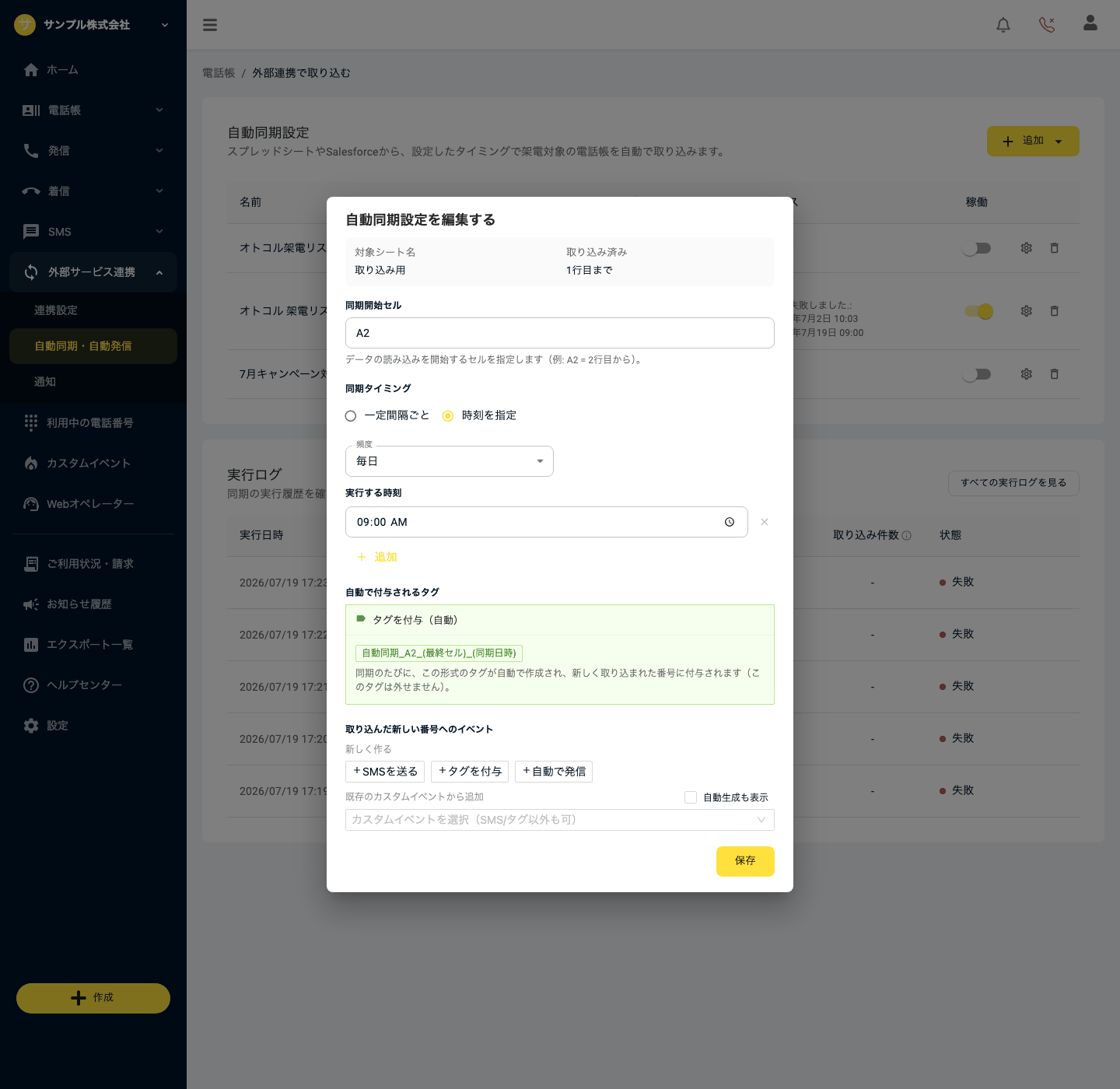Click the Webオペレーター headset icon
1120x1089 pixels.
point(31,503)
